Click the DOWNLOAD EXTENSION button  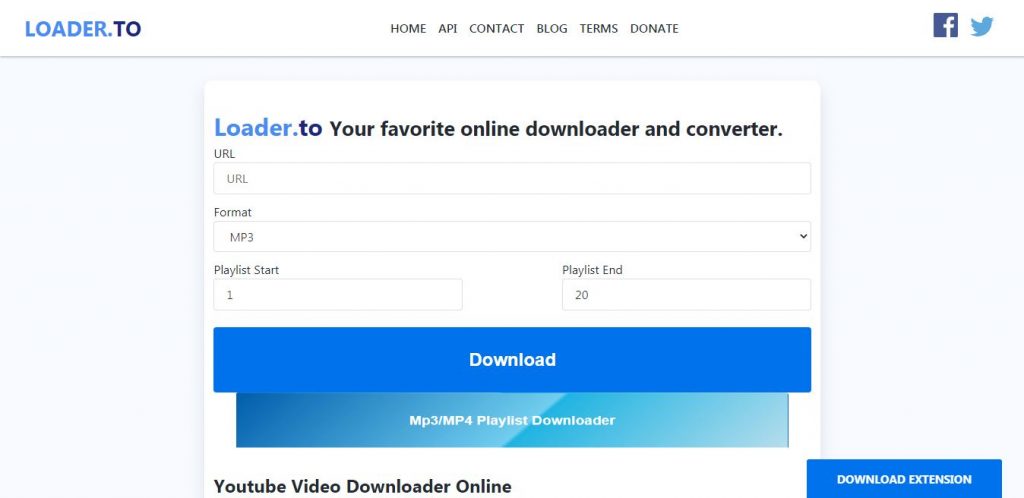[x=904, y=479]
